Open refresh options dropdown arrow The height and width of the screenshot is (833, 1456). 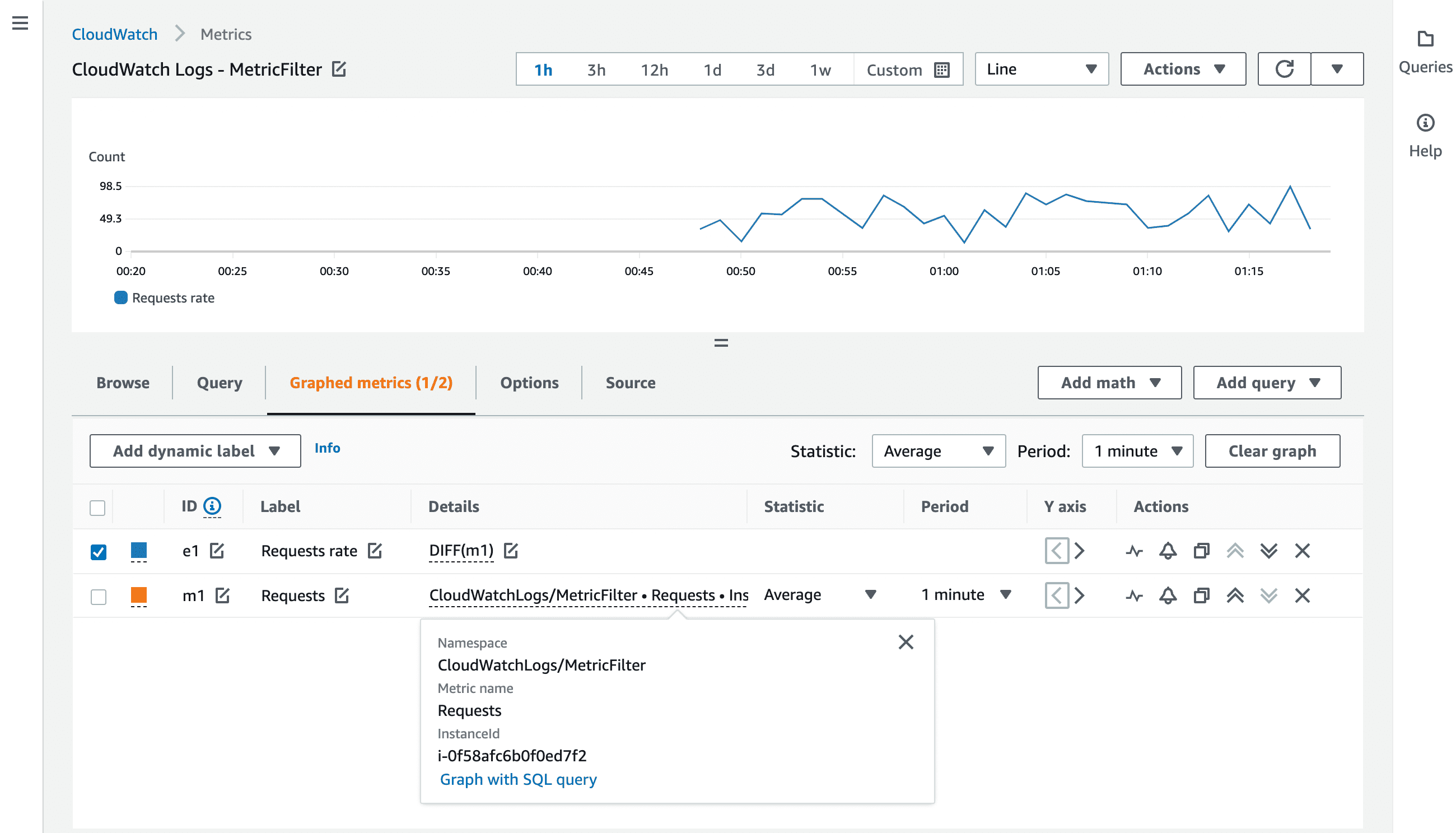[x=1337, y=69]
